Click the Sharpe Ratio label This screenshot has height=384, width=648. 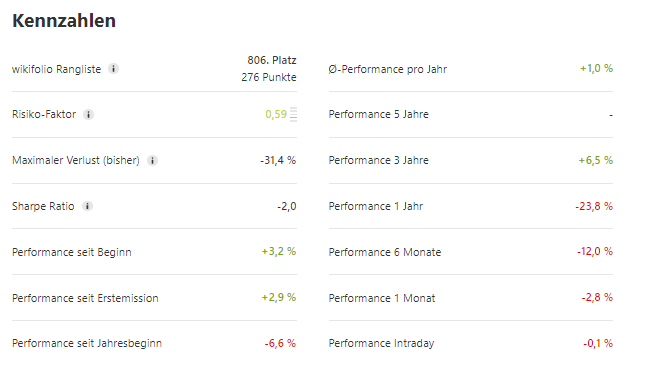43,206
